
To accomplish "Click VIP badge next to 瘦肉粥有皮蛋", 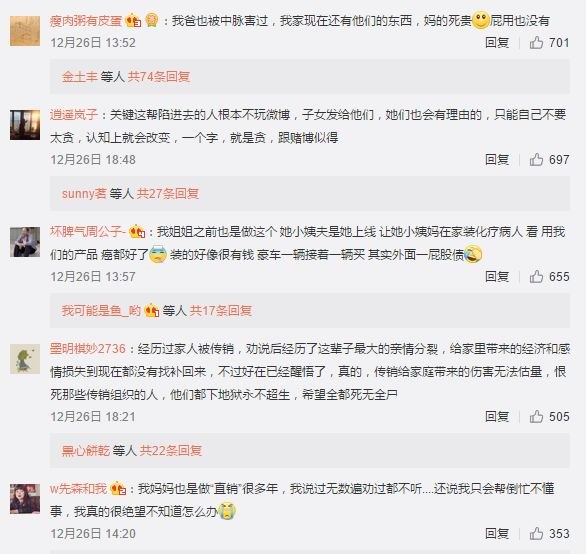I will (133, 20).
